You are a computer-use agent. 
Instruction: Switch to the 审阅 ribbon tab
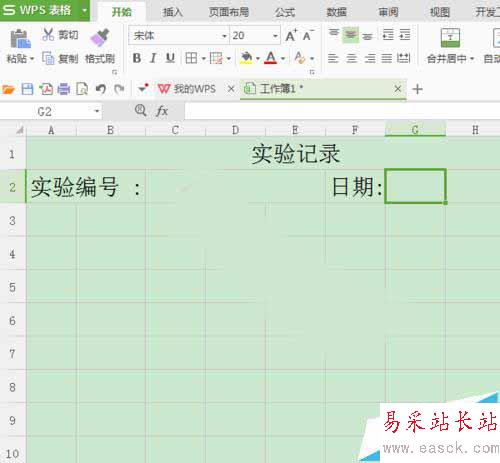[x=388, y=12]
